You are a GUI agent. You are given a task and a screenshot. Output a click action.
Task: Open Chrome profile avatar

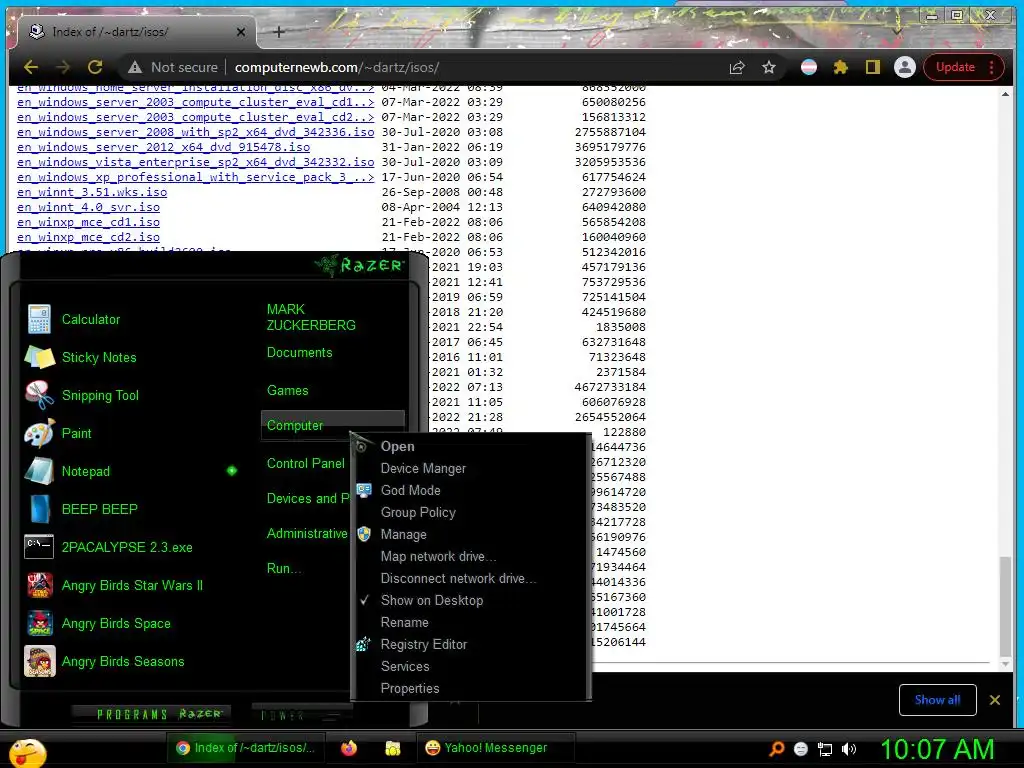click(x=904, y=67)
